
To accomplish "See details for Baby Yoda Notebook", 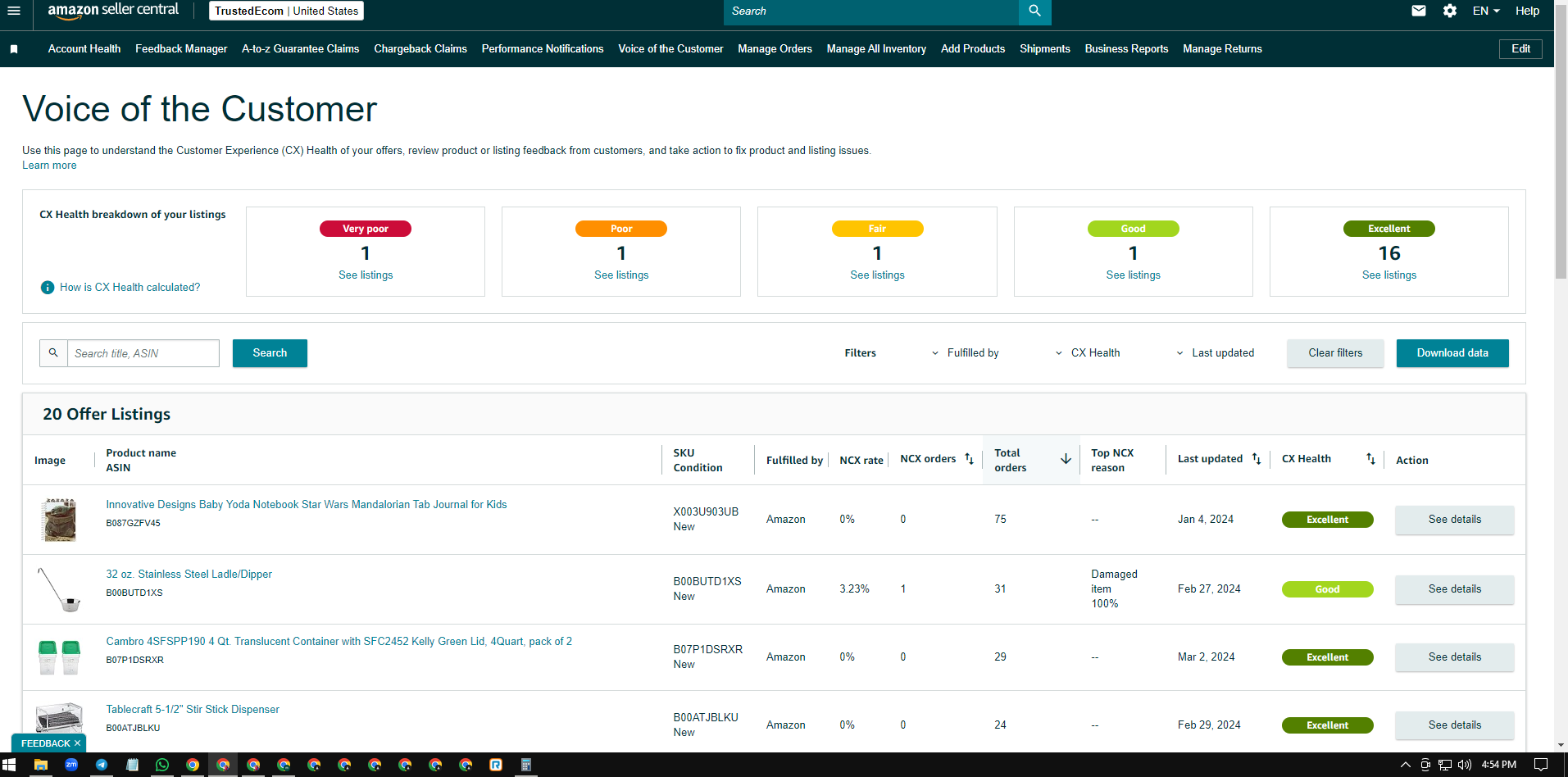I will [1455, 520].
